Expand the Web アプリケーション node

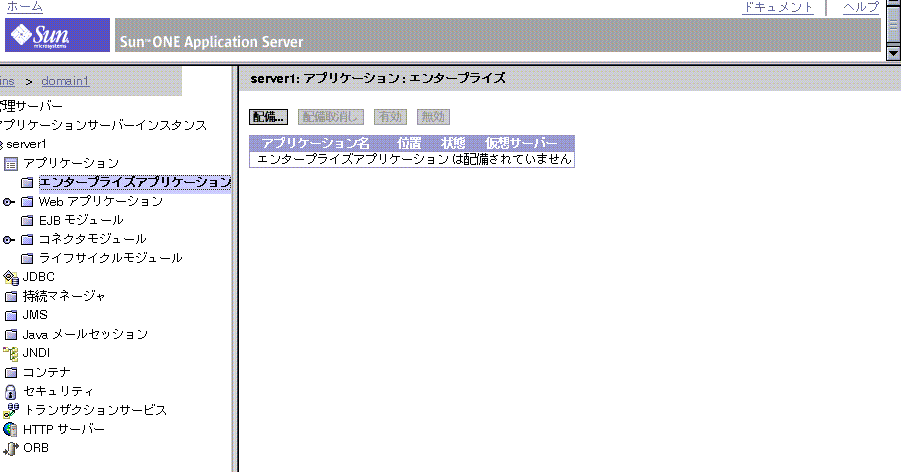[x=8, y=202]
